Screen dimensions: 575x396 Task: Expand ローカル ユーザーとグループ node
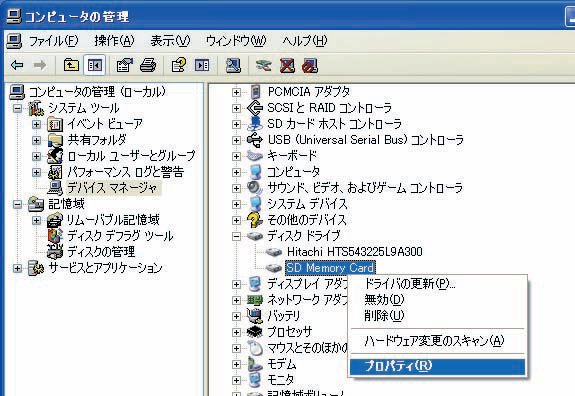tap(36, 156)
